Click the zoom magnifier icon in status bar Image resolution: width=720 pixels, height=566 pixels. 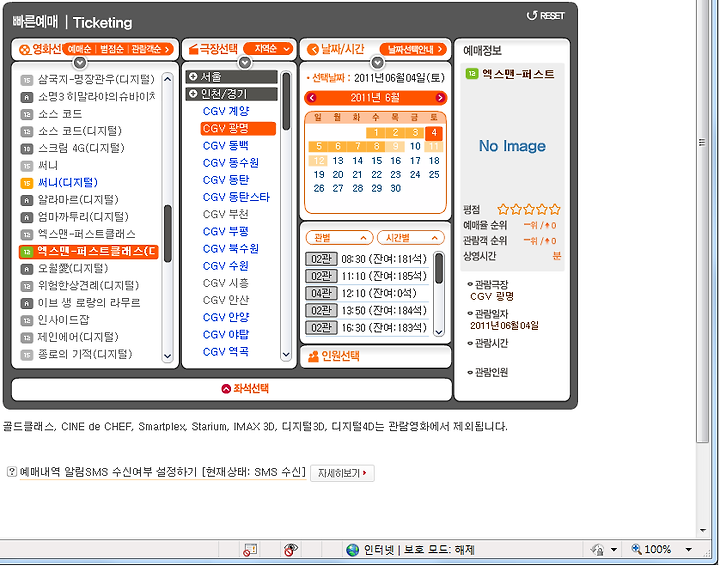(636, 549)
